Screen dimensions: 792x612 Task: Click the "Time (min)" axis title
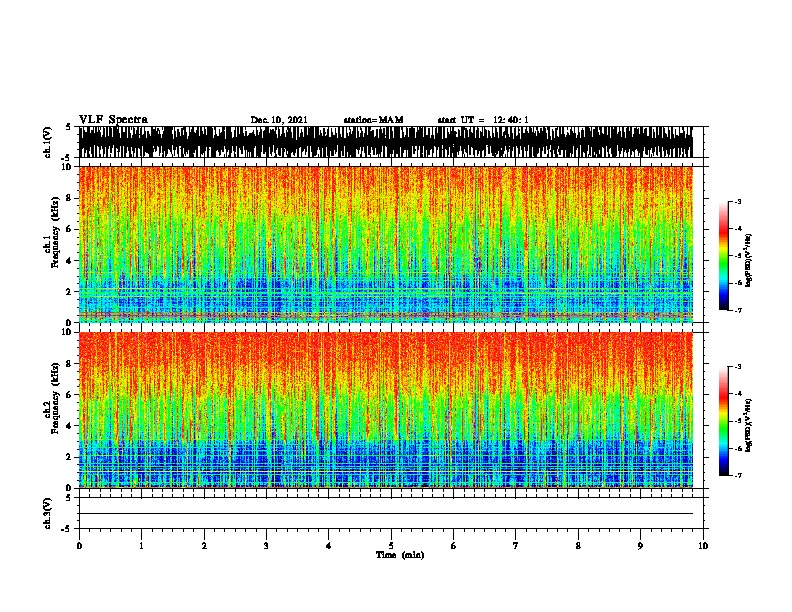[400, 555]
